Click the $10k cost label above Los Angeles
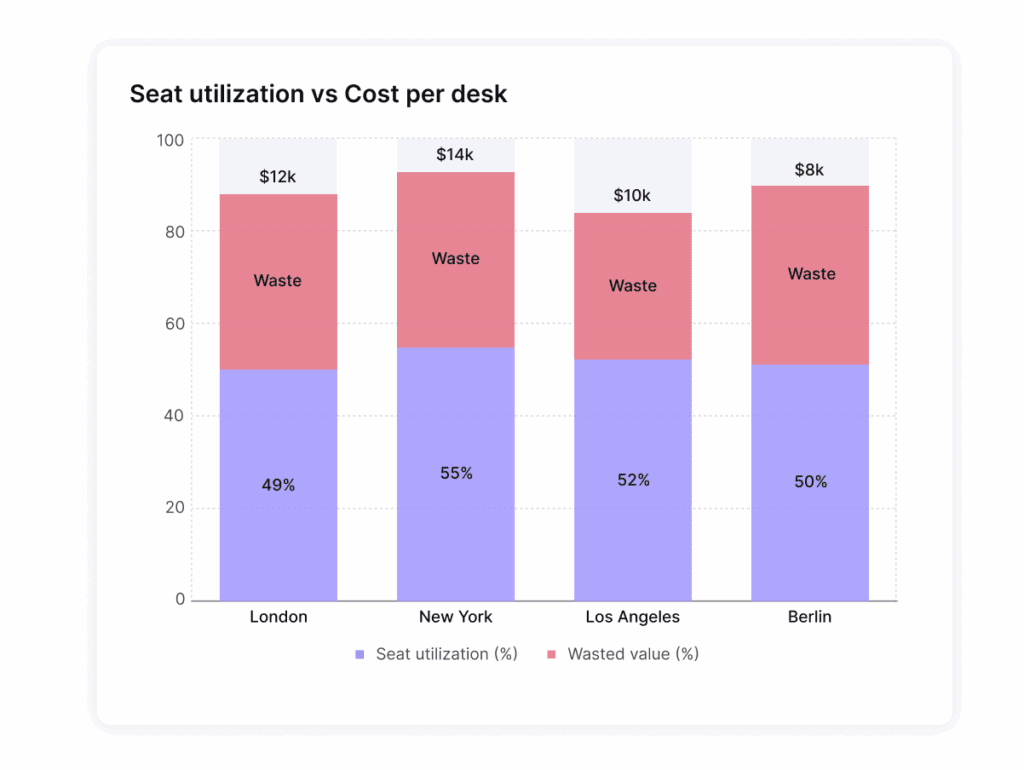Image resolution: width=1024 pixels, height=770 pixels. tap(633, 195)
